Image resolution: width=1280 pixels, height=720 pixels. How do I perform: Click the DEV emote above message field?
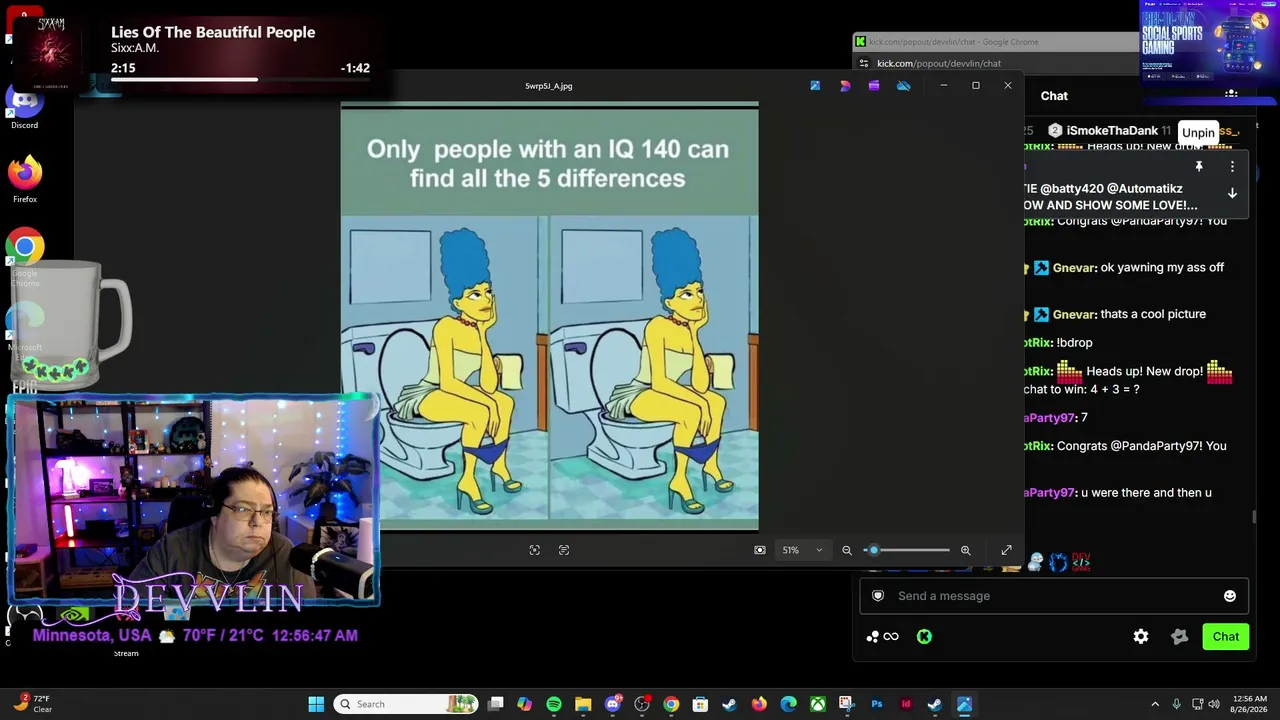click(x=1080, y=562)
